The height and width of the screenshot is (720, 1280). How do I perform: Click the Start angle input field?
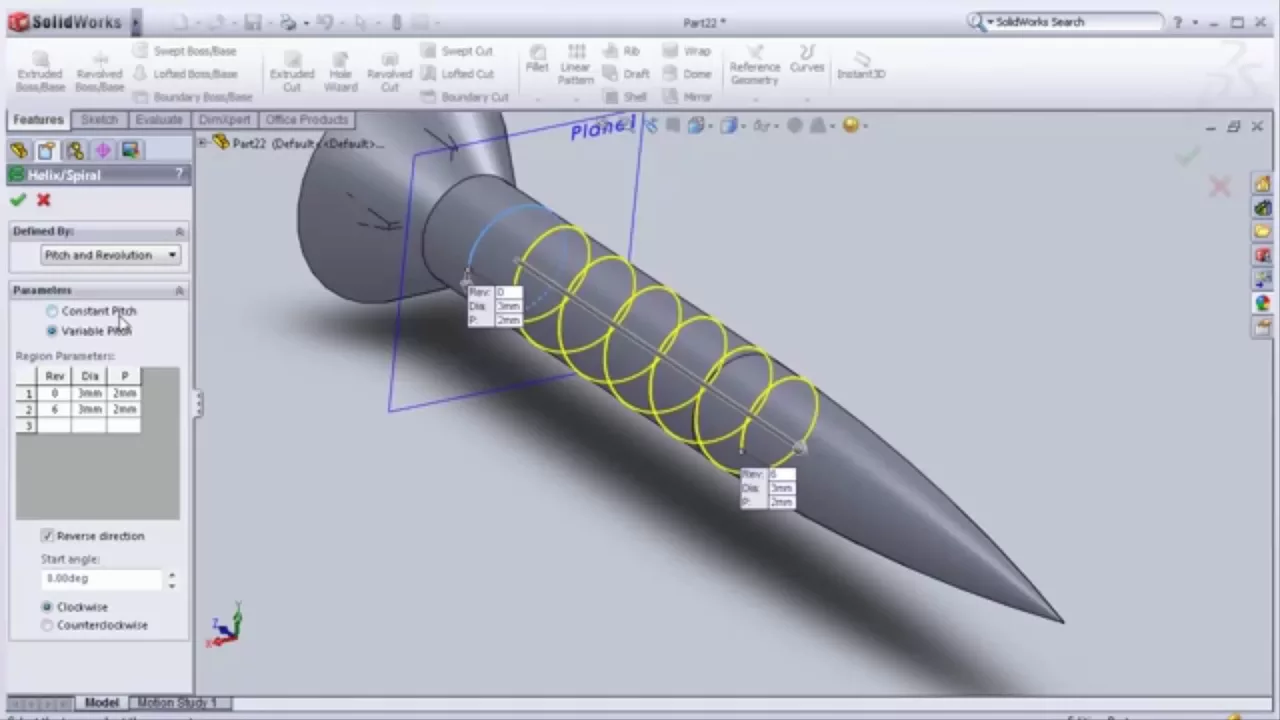(101, 579)
